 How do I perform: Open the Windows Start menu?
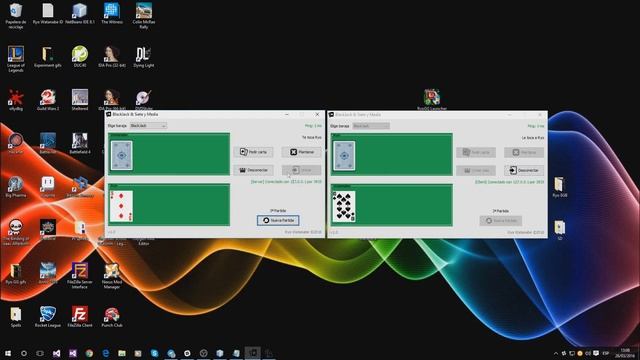click(x=8, y=353)
